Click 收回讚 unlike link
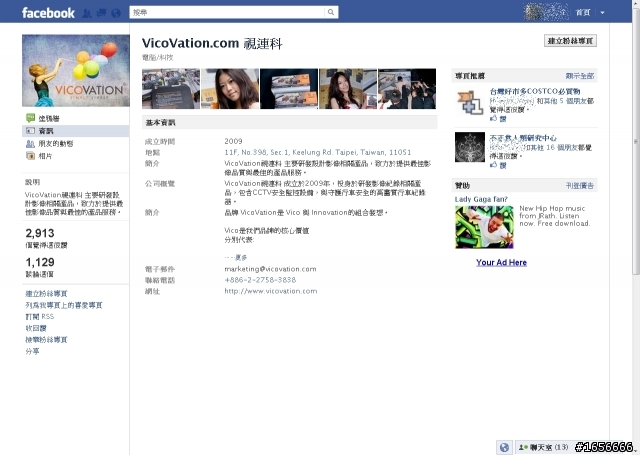This screenshot has height=455, width=640. click(x=36, y=328)
